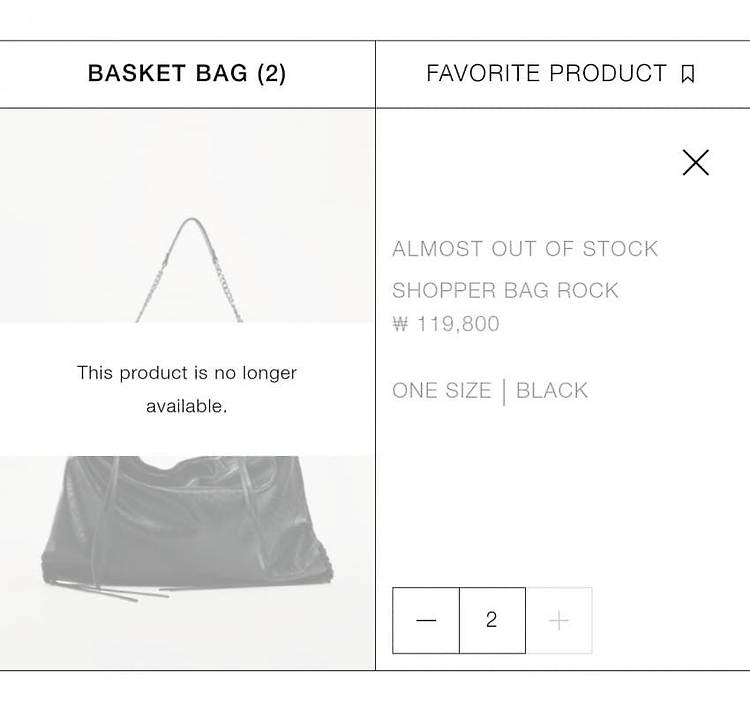Select the ONE SIZE label
Viewport: 750px width, 717px height.
(442, 390)
